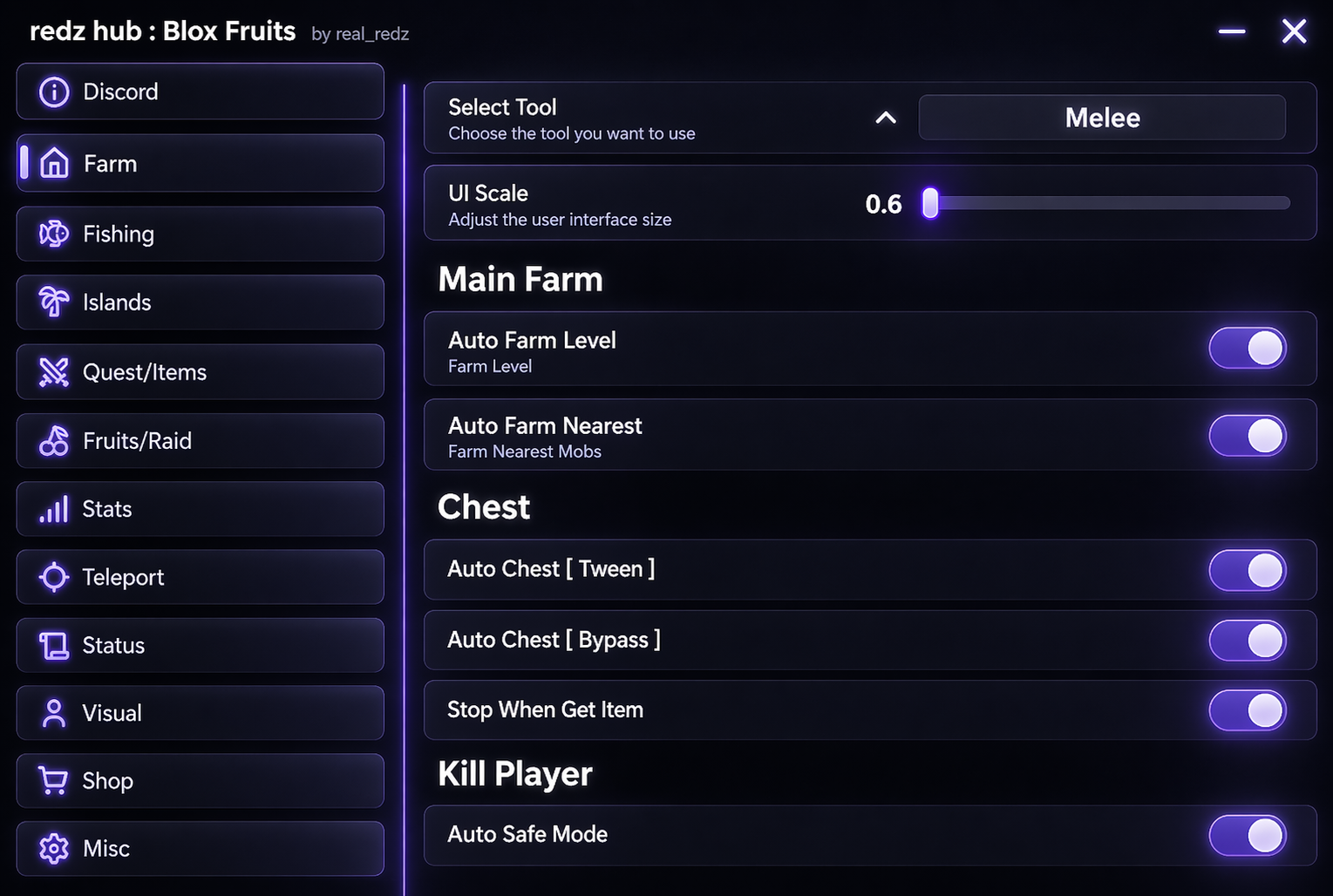Click the Teleport crosshair icon
Image resolution: width=1333 pixels, height=896 pixels.
click(x=54, y=577)
